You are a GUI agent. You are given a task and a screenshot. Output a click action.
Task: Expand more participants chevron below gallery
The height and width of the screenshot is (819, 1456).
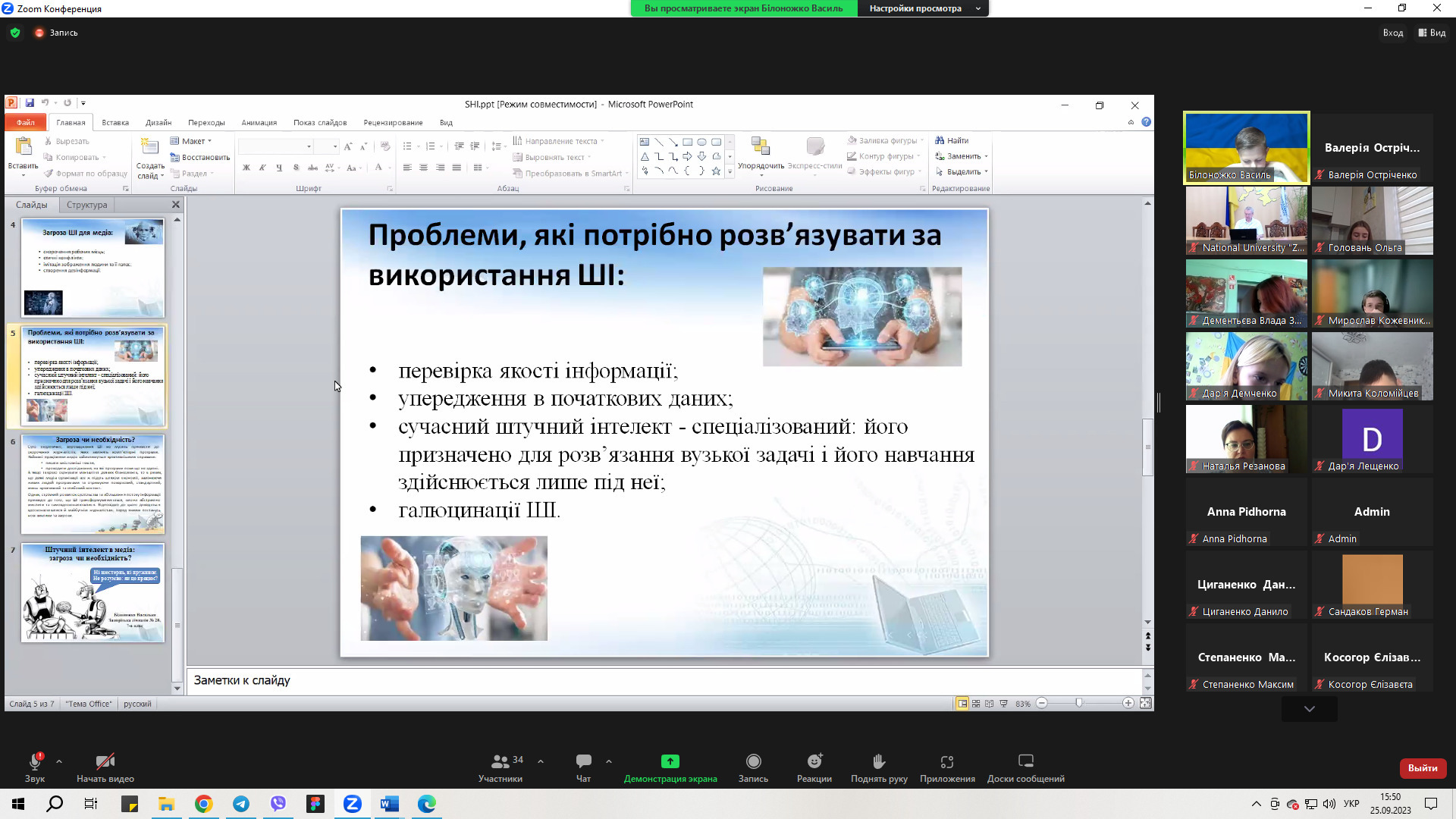(x=1309, y=709)
